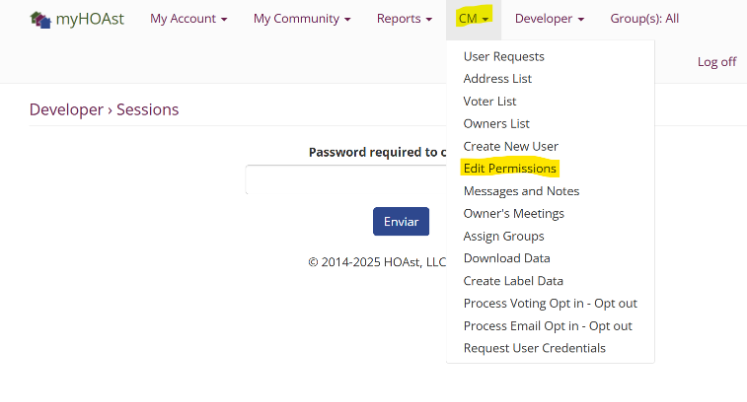Open the Address List menu item
747x402 pixels.
(x=497, y=79)
